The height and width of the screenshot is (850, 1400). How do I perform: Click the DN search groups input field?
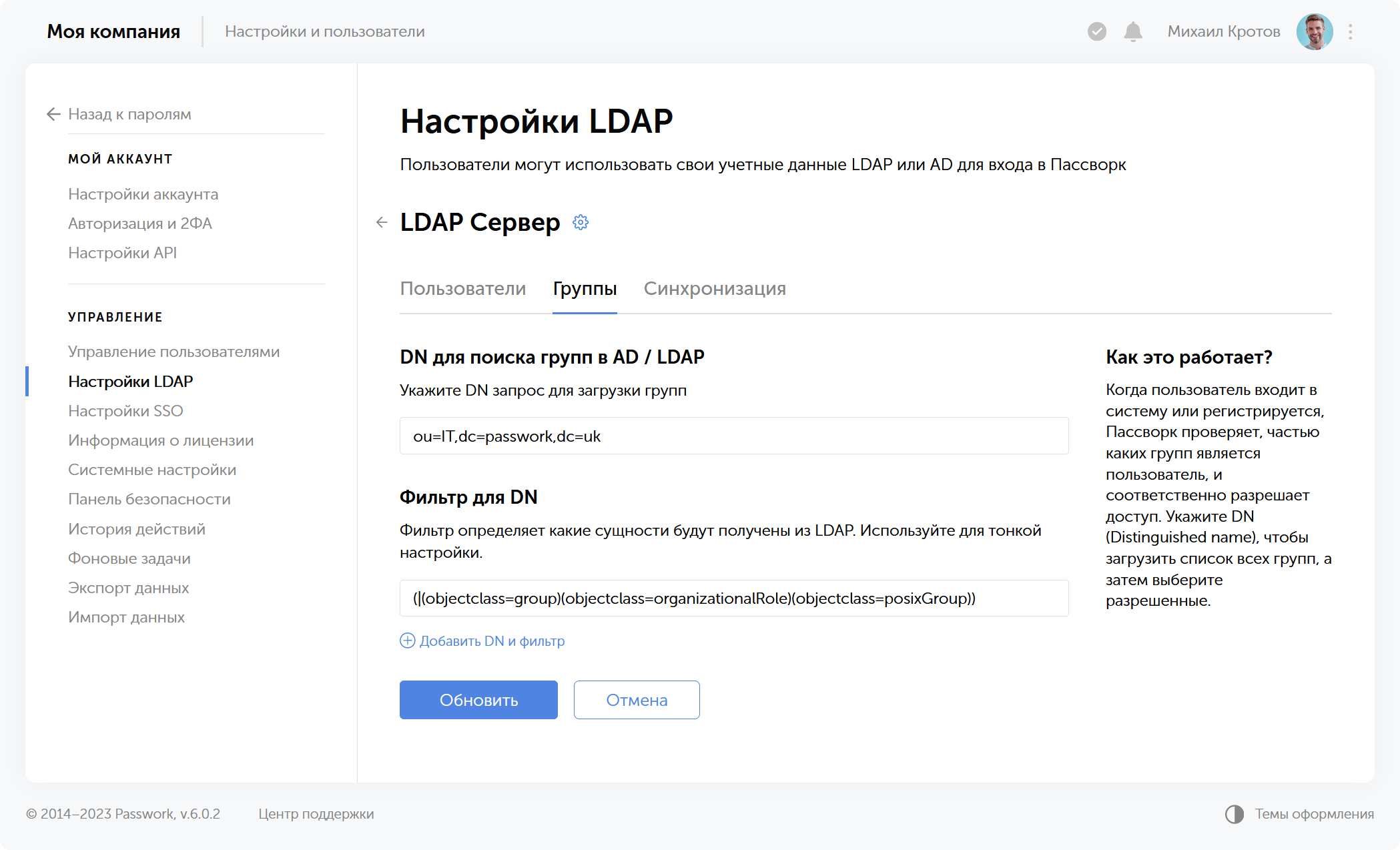click(733, 436)
